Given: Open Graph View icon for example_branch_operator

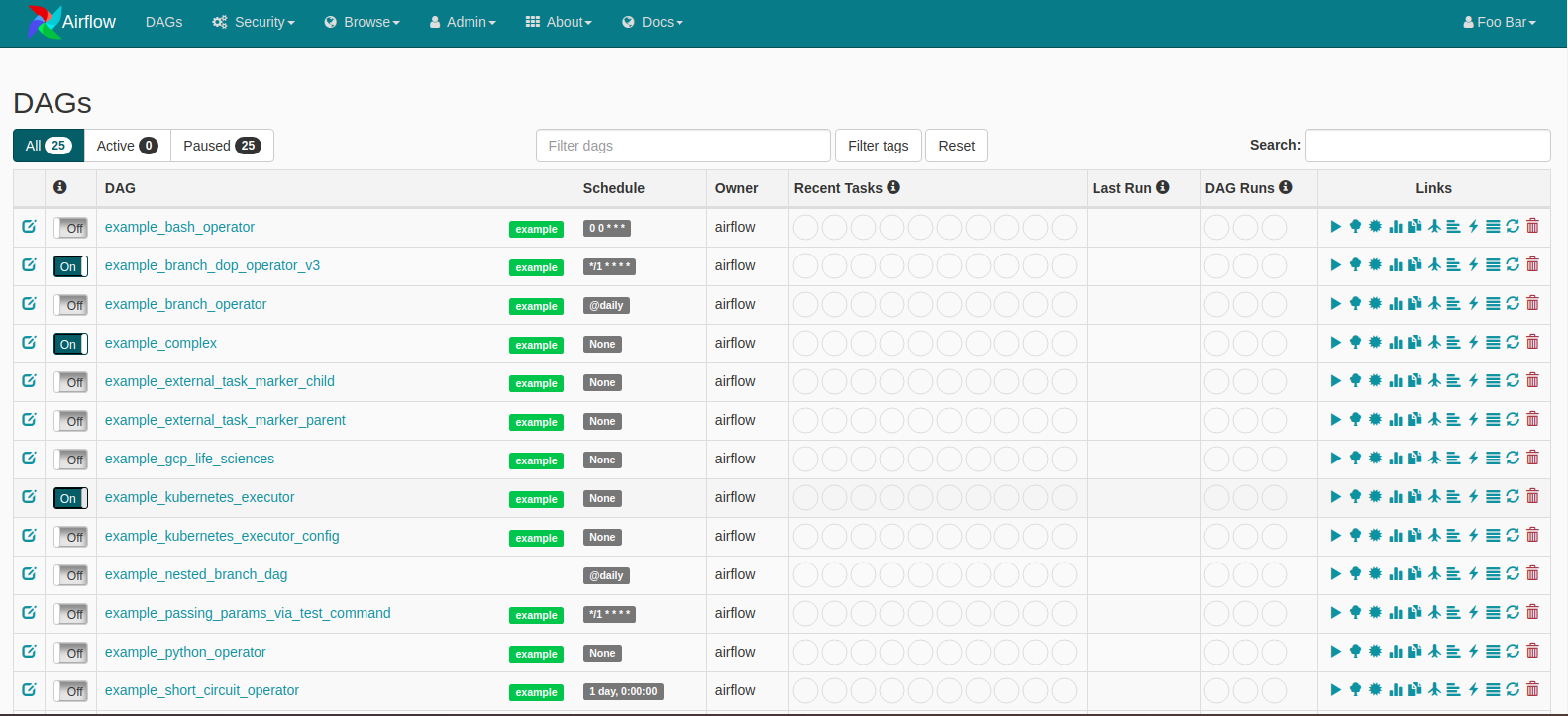Looking at the screenshot, I should click(x=1375, y=304).
